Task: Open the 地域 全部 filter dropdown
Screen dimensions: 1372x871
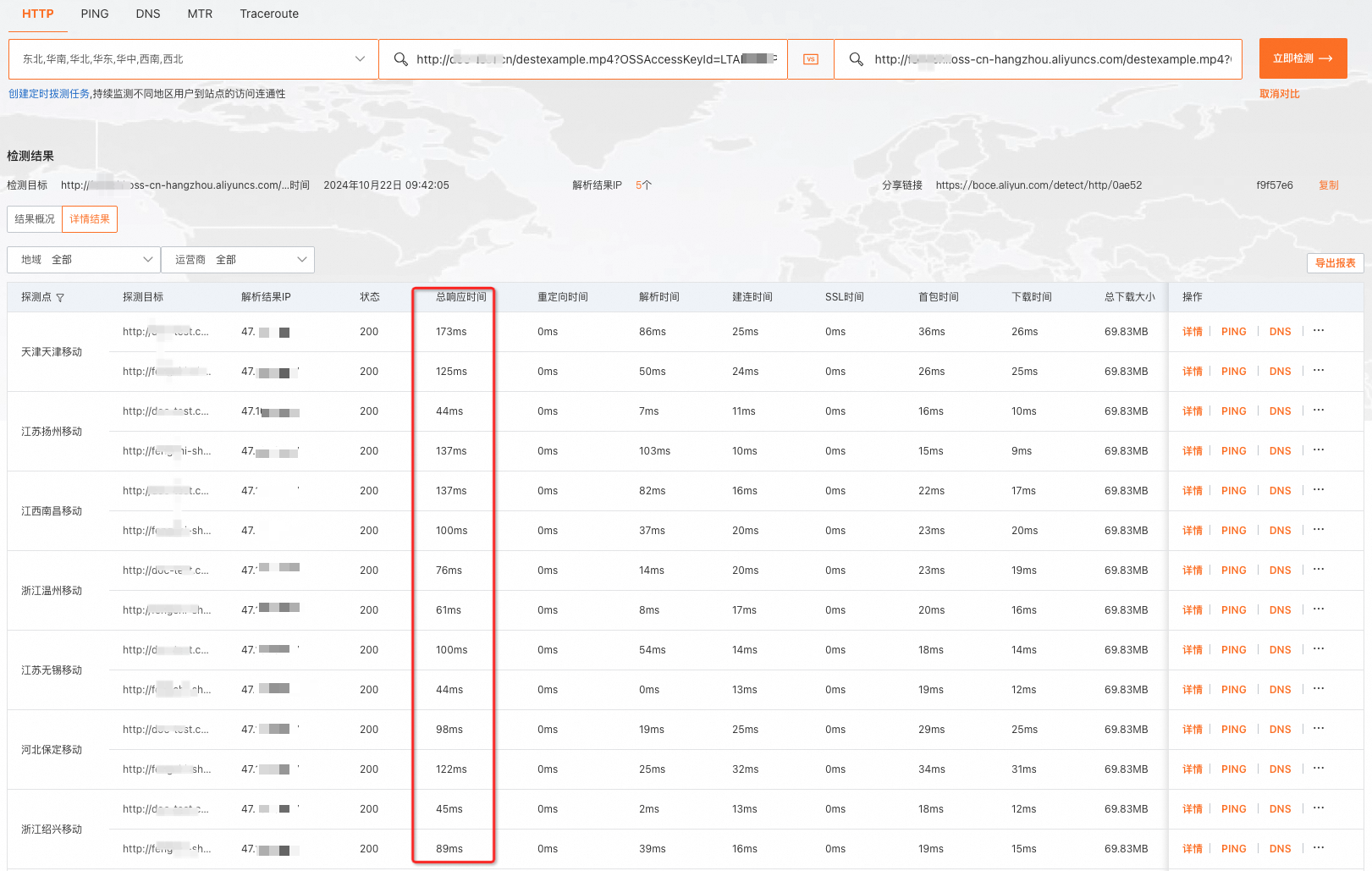Action: point(84,260)
